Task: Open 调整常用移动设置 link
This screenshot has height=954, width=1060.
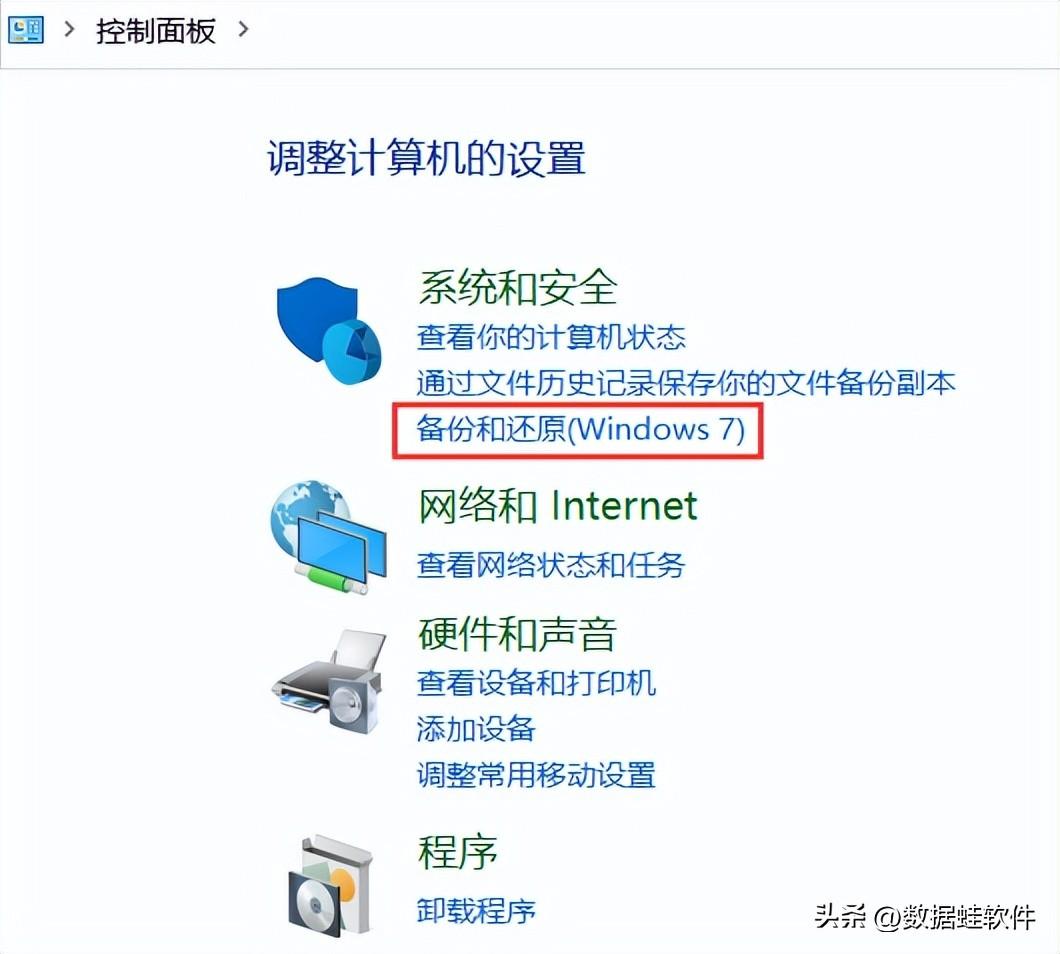Action: pyautogui.click(x=536, y=775)
